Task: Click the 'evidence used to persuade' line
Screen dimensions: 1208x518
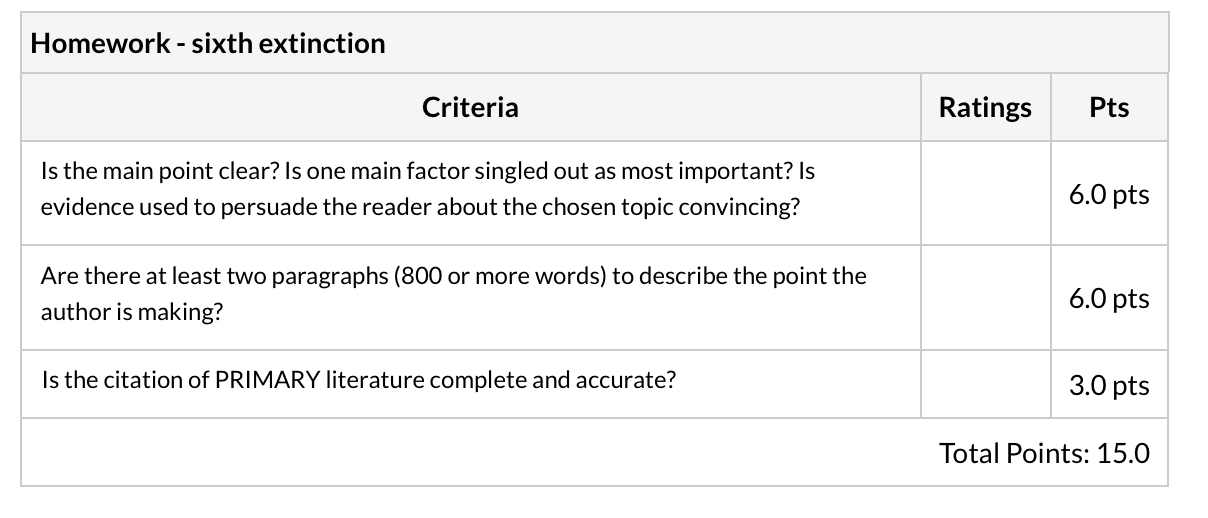Action: click(420, 211)
